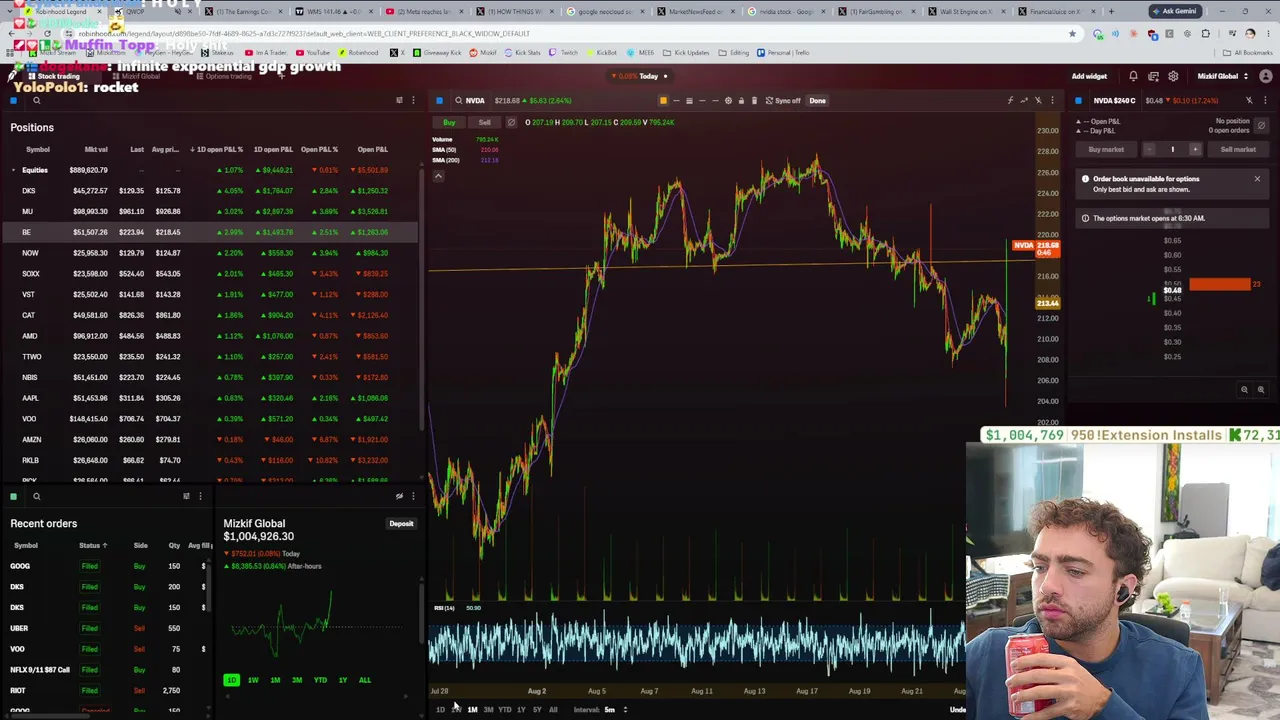Open Recent orders column settings icon
The image size is (1280, 720).
[186, 496]
